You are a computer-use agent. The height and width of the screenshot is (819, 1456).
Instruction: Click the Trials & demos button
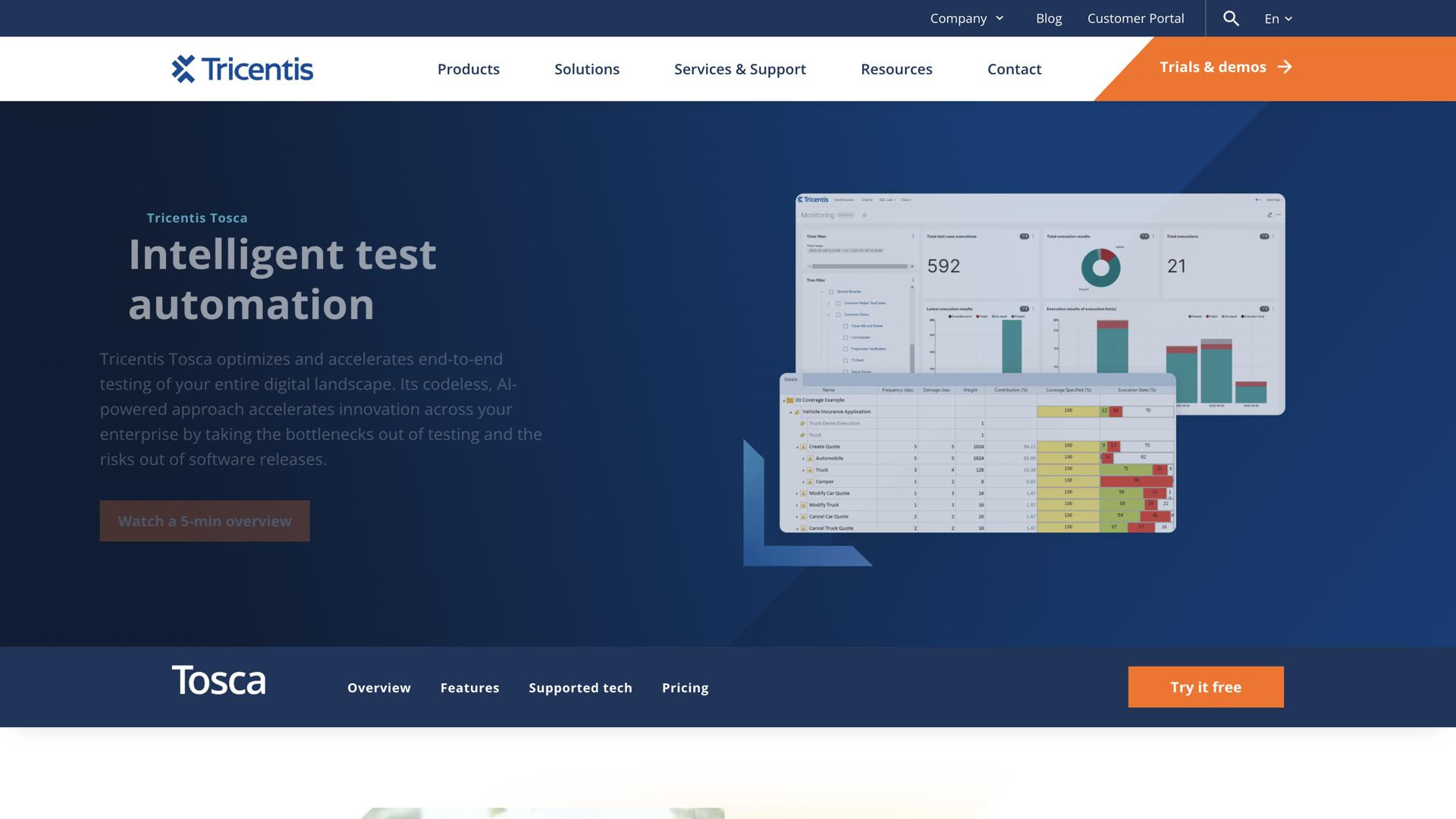click(1225, 67)
